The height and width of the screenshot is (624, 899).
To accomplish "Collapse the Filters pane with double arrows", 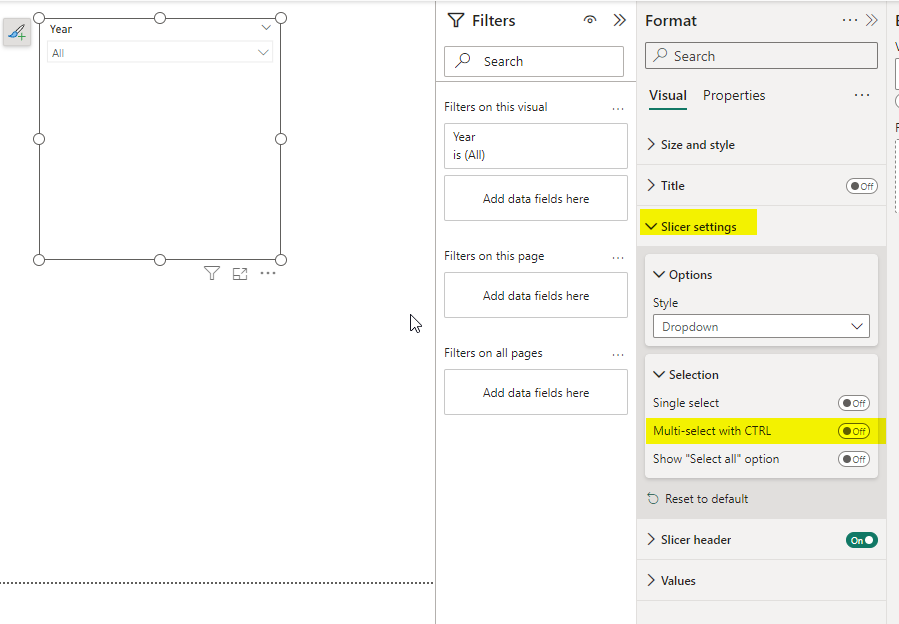I will [x=619, y=20].
